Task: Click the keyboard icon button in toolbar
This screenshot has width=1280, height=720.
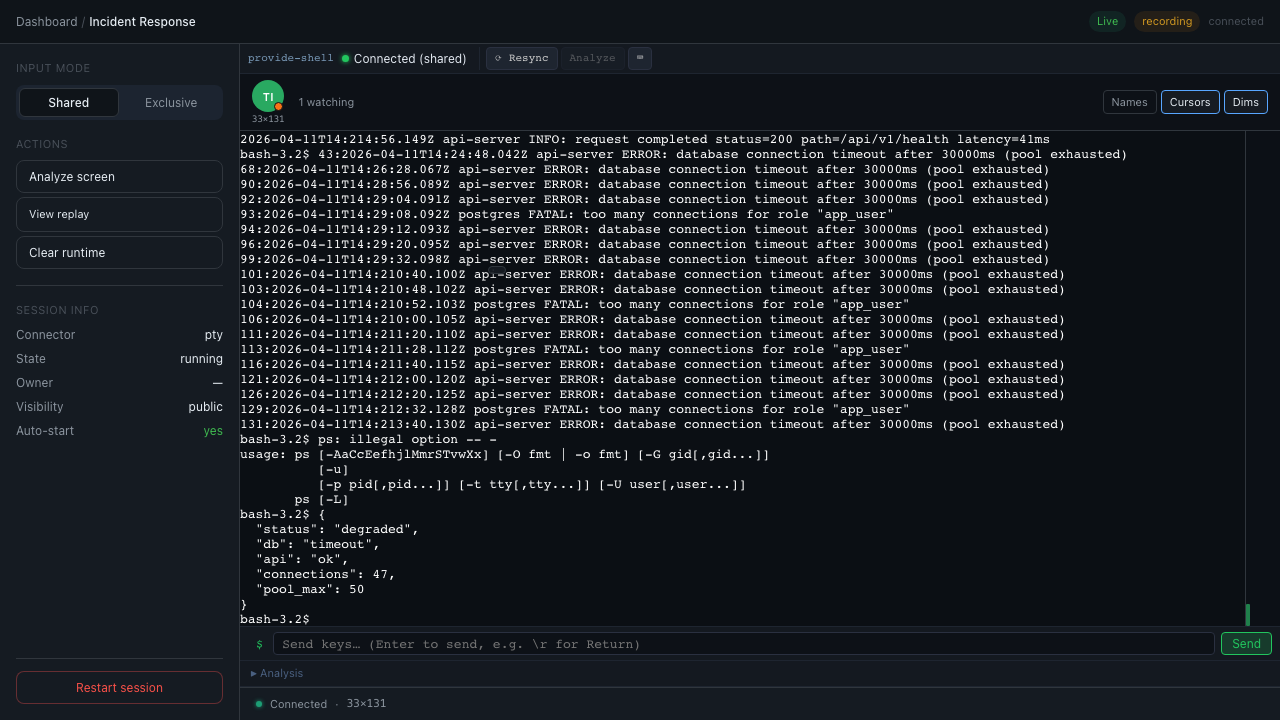Action: pyautogui.click(x=640, y=58)
